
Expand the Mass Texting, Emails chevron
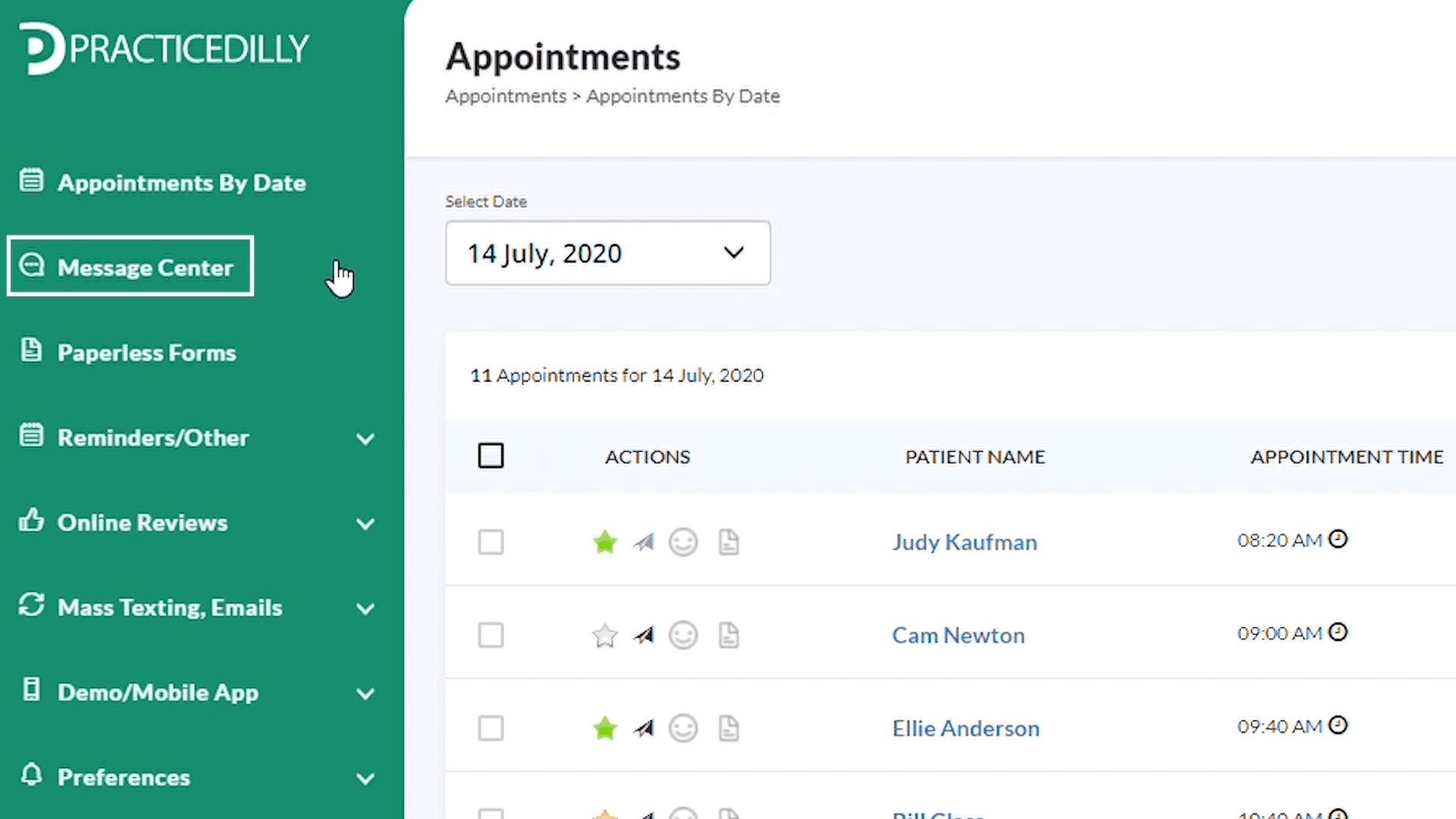tap(366, 609)
